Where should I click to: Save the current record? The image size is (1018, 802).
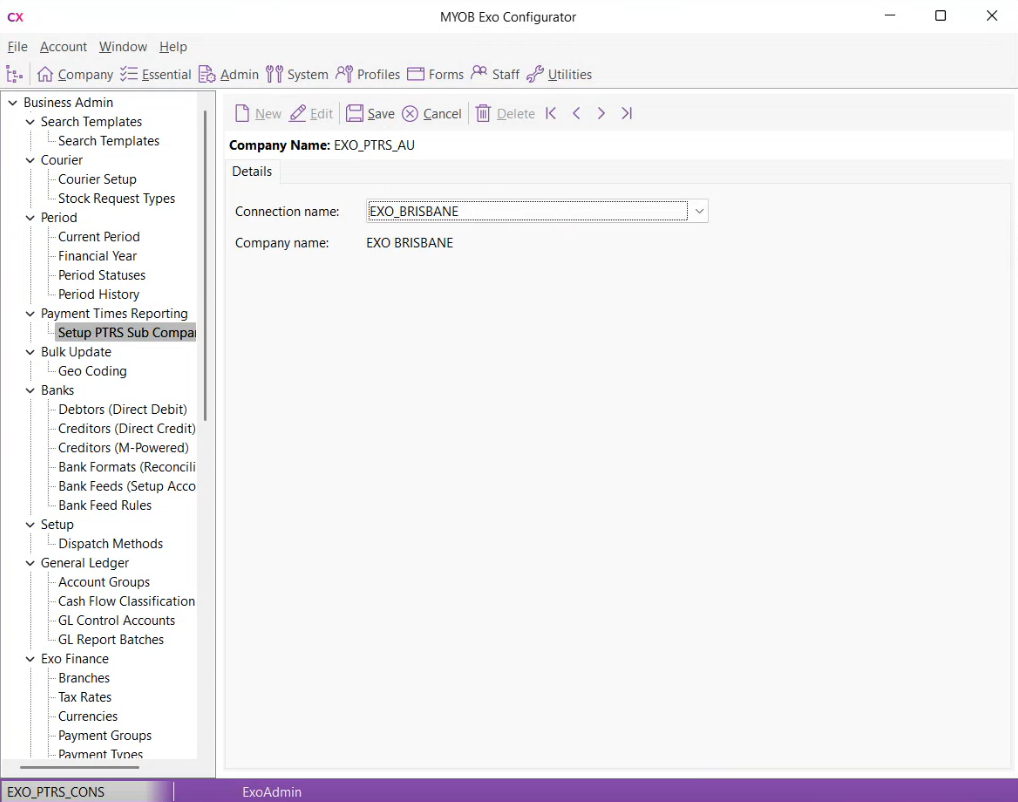(x=370, y=114)
